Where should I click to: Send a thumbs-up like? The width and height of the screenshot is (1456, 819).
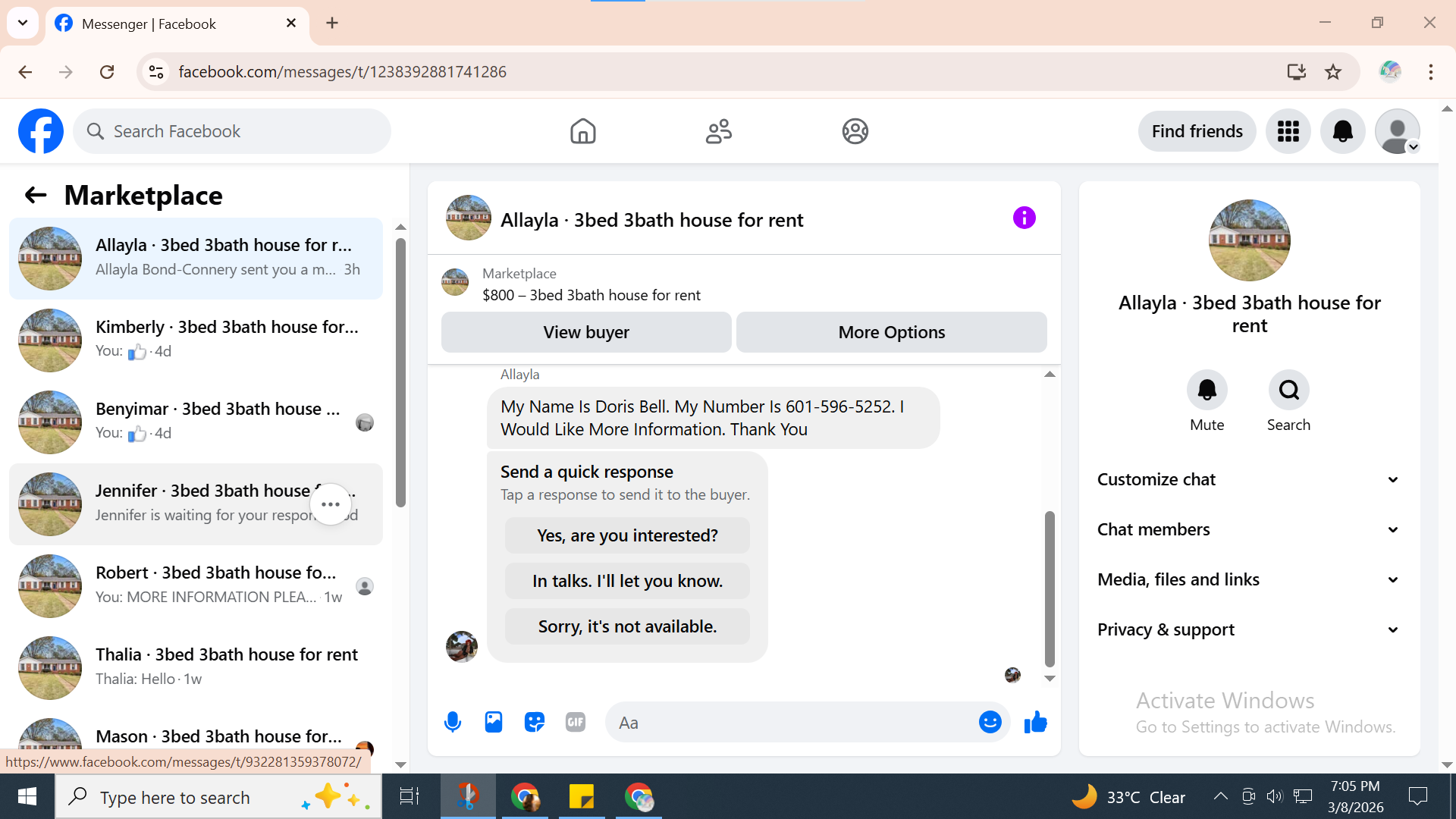pos(1035,722)
